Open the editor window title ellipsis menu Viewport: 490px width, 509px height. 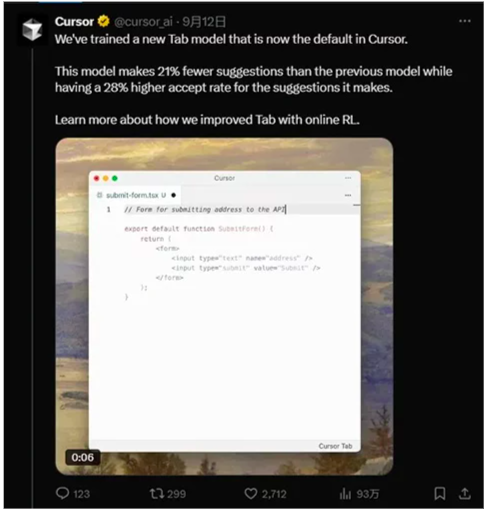tap(348, 178)
